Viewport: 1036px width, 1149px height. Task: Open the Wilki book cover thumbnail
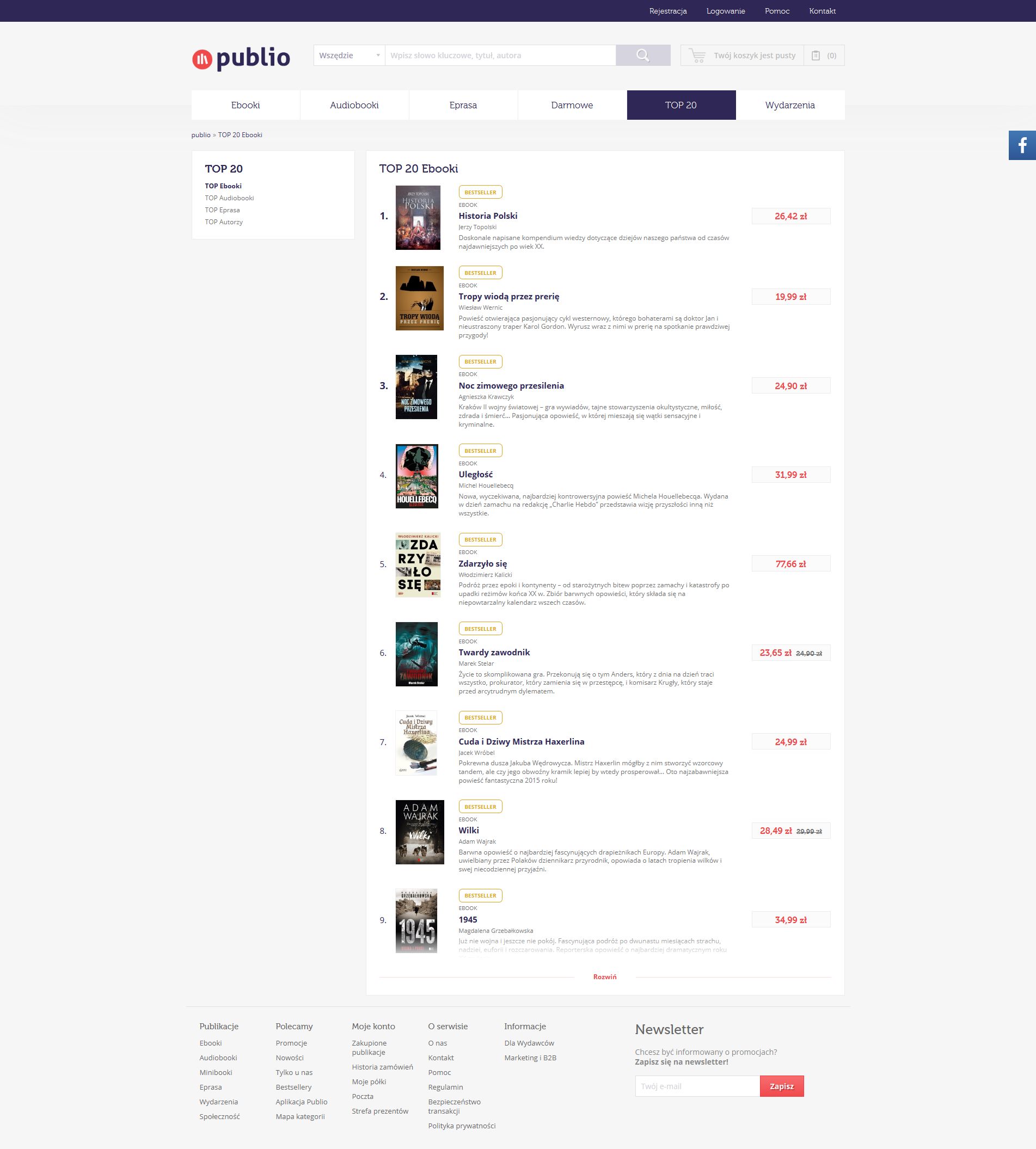(x=420, y=832)
